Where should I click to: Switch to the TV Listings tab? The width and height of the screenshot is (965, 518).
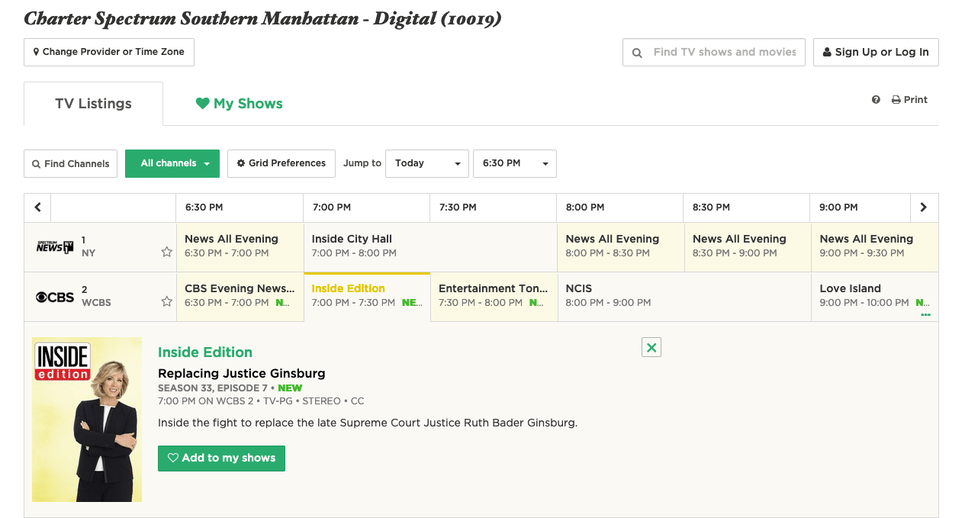[x=94, y=103]
